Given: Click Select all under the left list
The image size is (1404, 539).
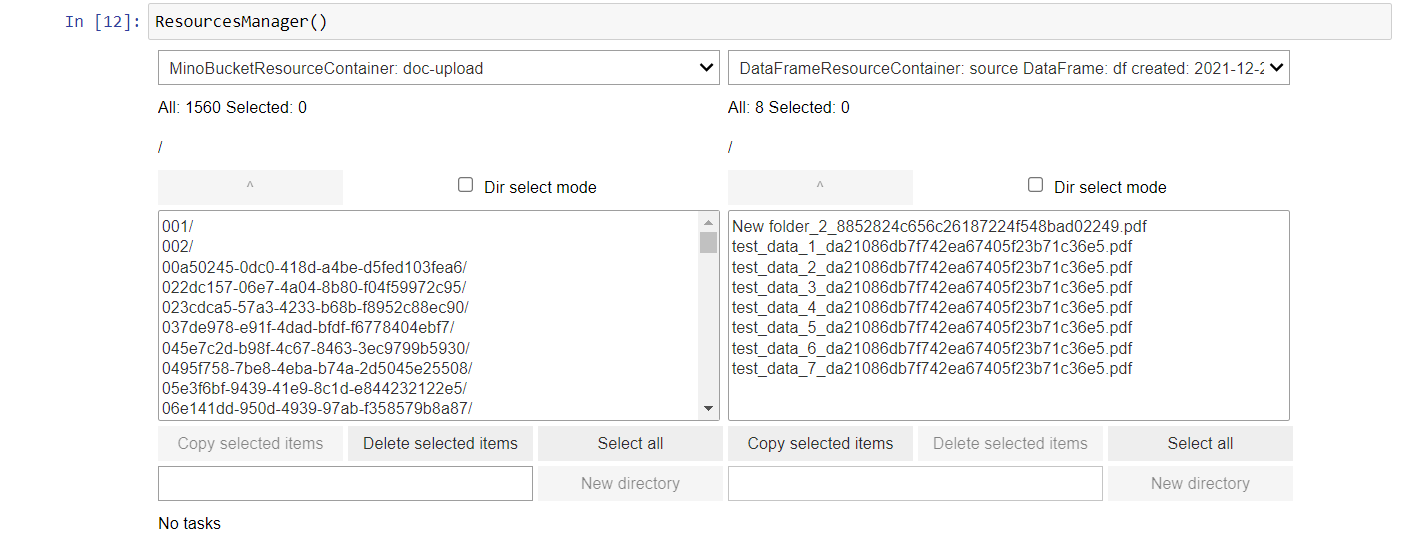Looking at the screenshot, I should point(630,443).
